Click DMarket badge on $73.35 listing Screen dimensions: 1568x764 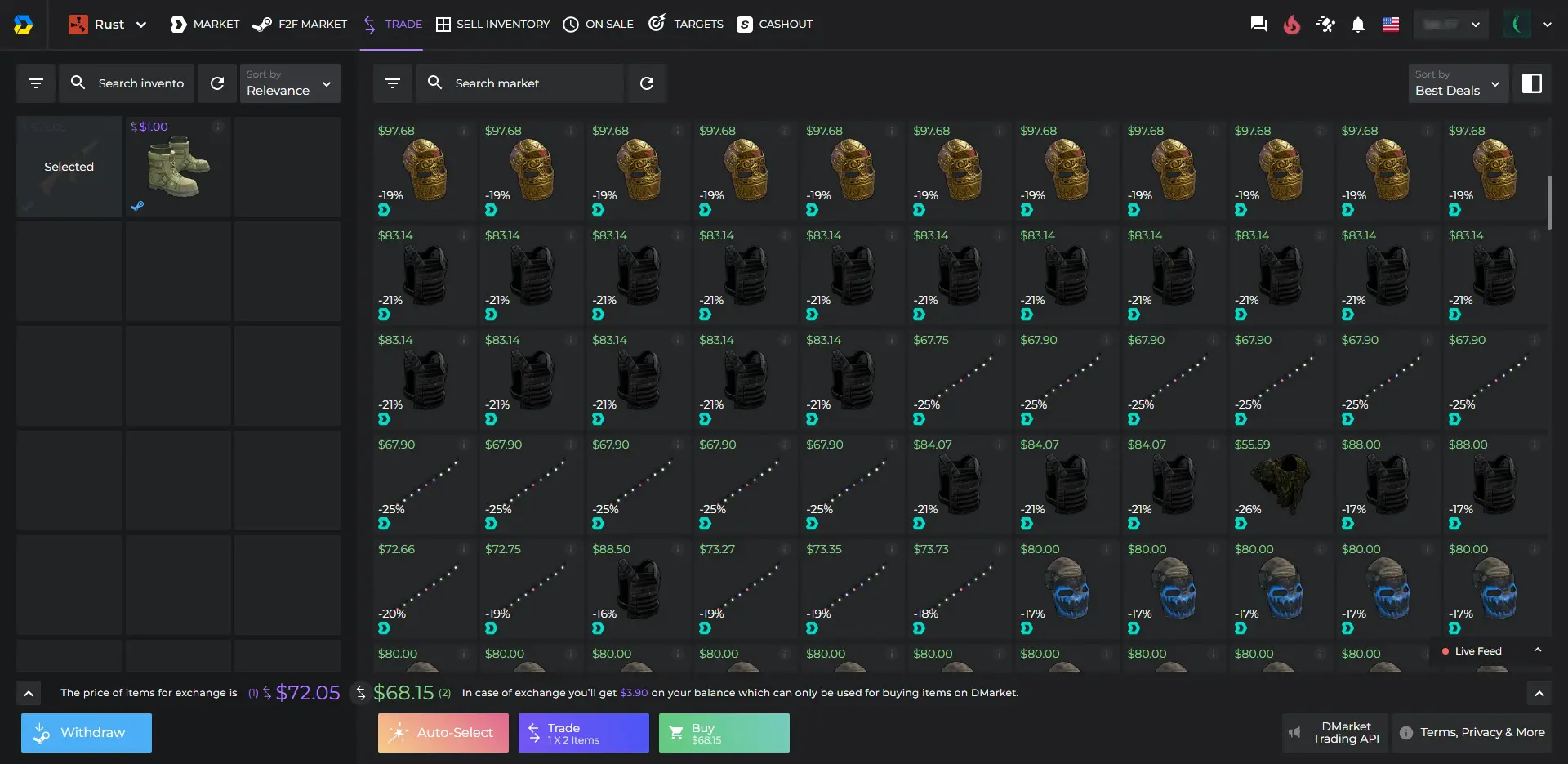pos(812,628)
